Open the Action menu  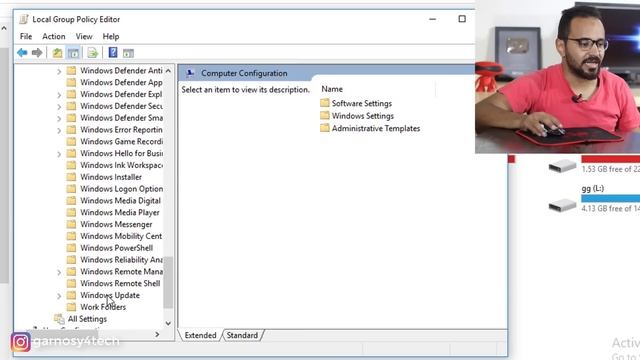[x=53, y=36]
